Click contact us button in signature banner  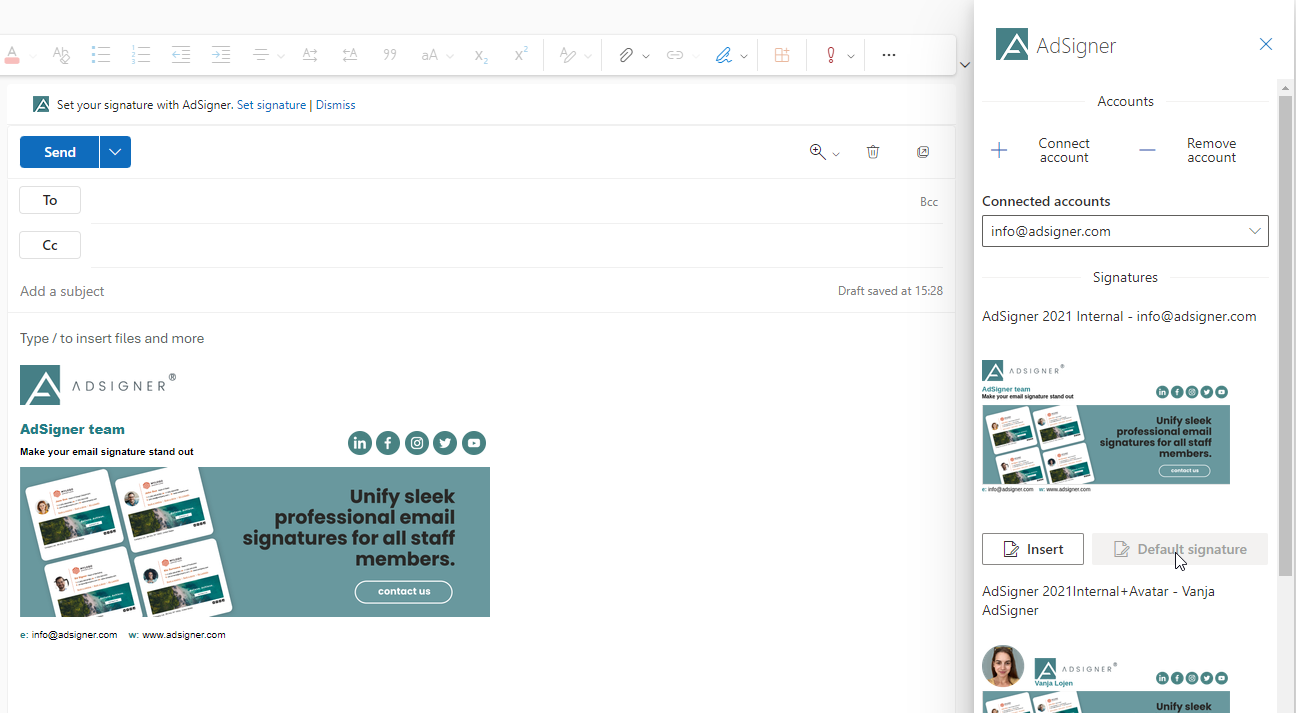(x=404, y=592)
